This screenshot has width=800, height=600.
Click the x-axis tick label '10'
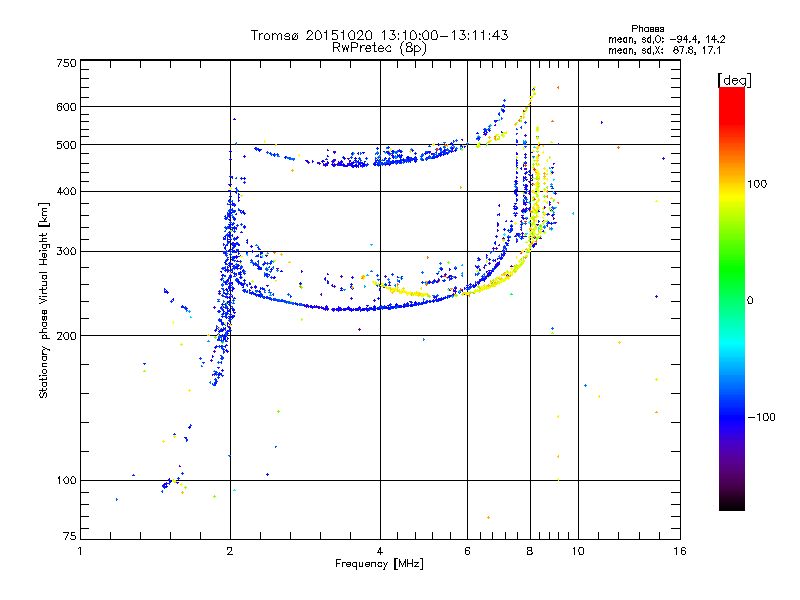578,551
